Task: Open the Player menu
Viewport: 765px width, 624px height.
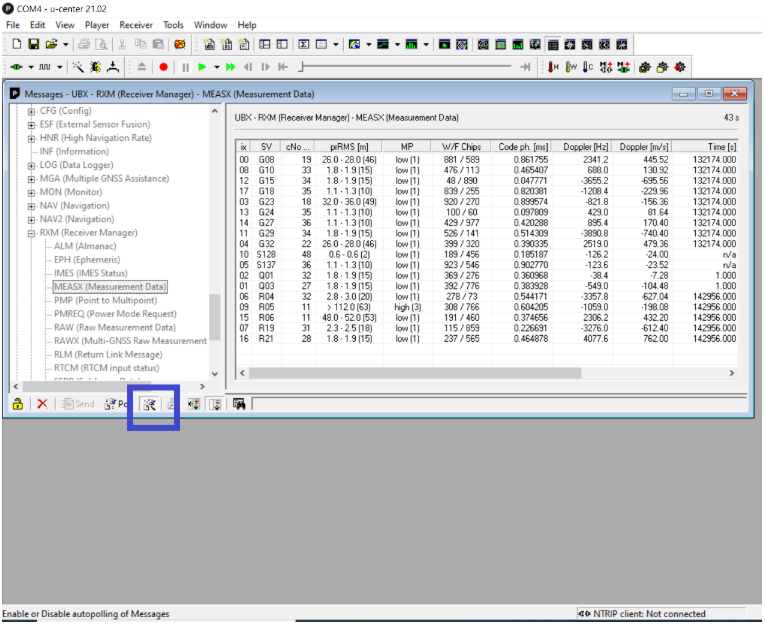Action: 97,25
